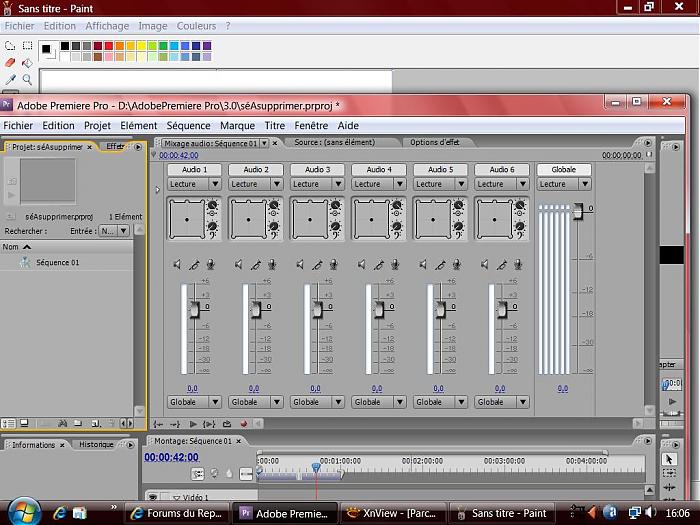Open Globale track Lecture automation dropdown

pos(564,184)
